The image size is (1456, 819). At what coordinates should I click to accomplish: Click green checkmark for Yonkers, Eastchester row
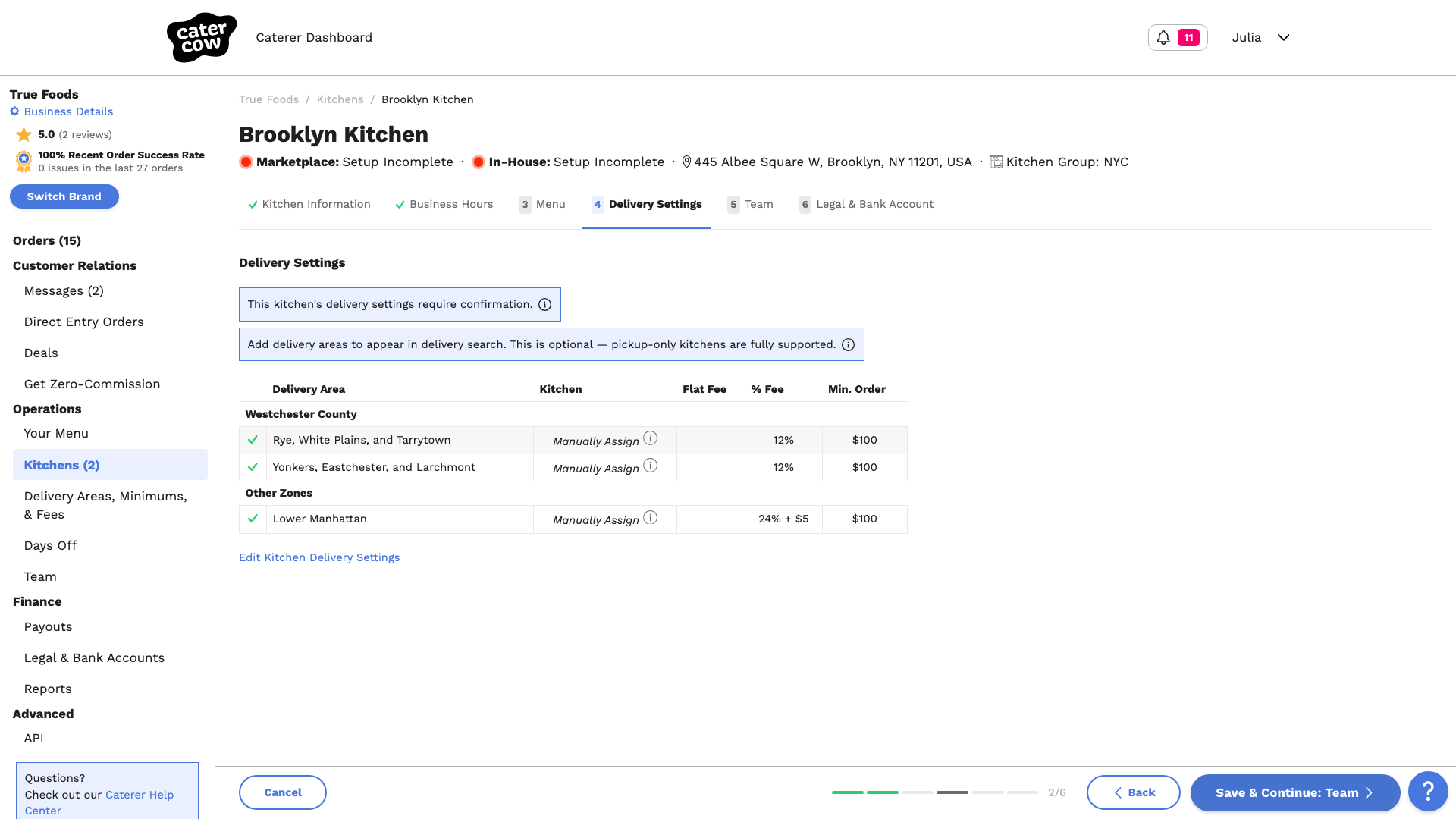click(x=253, y=467)
